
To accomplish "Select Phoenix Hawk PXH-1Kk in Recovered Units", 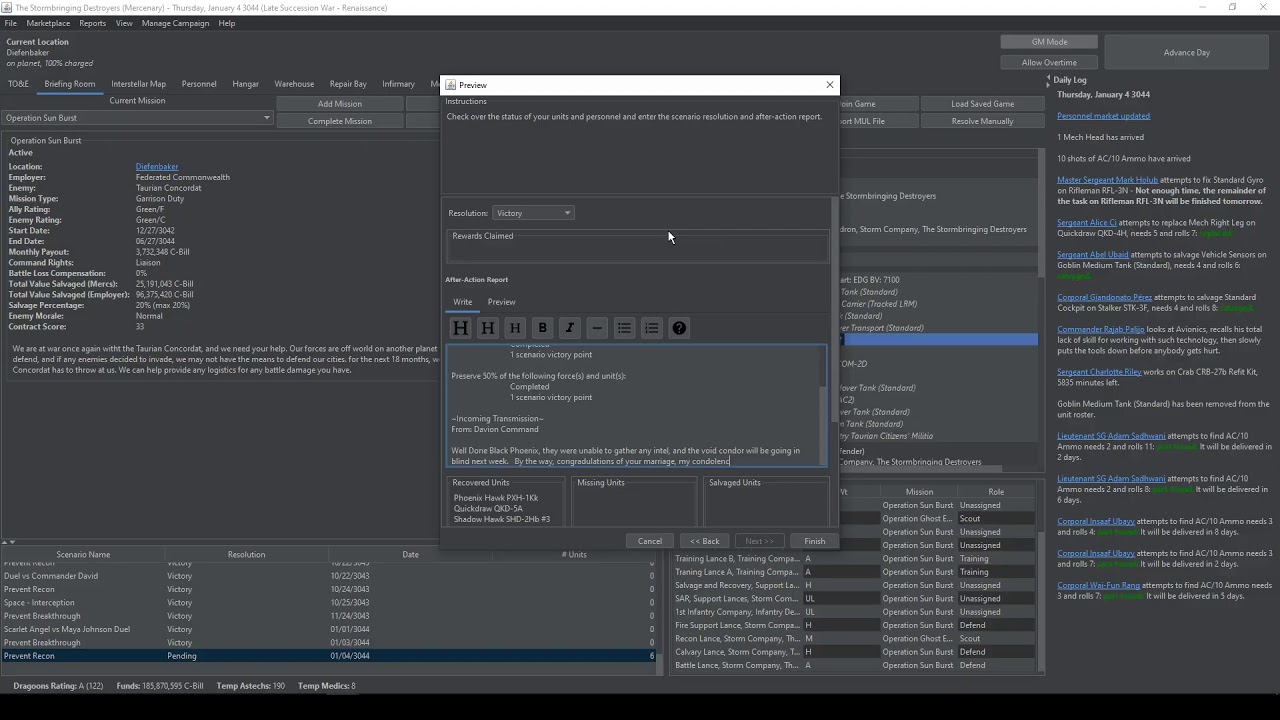I will pos(496,498).
